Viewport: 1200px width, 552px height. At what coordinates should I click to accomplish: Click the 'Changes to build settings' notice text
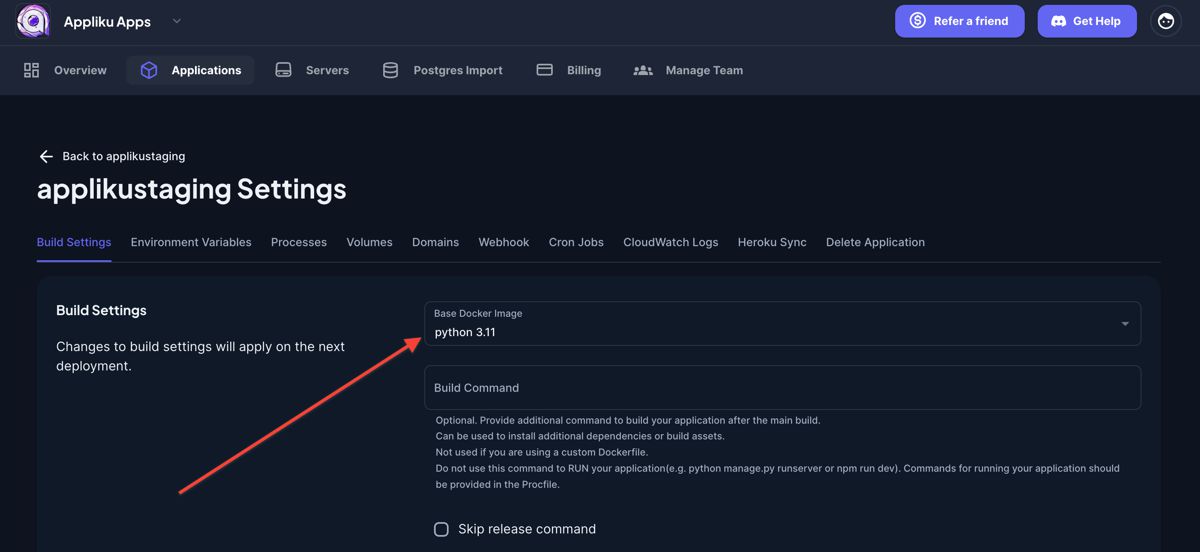(x=200, y=356)
